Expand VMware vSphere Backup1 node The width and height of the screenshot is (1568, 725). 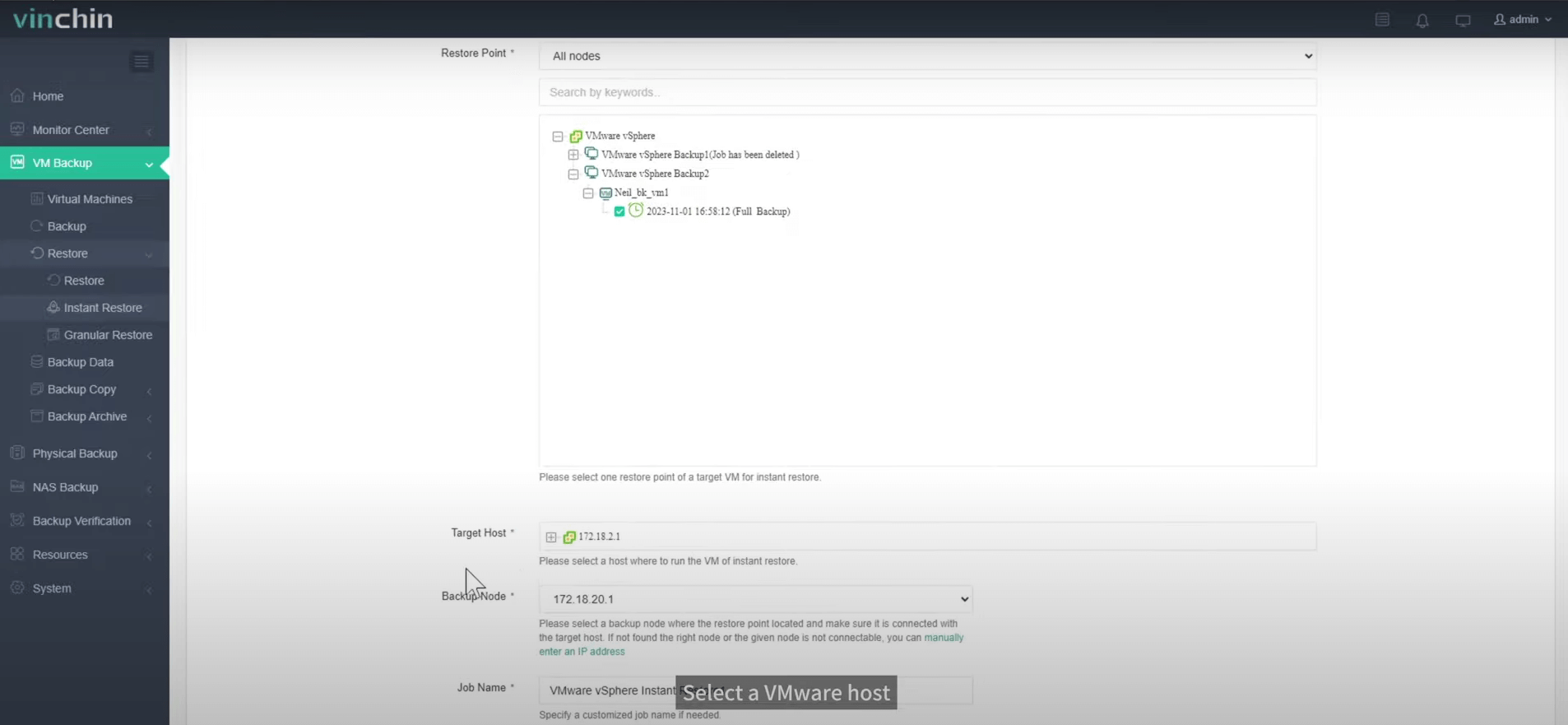[573, 155]
